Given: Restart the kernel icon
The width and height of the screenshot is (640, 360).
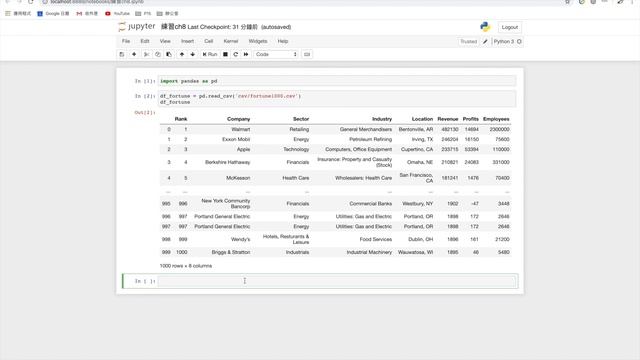Looking at the screenshot, I should coord(236,54).
